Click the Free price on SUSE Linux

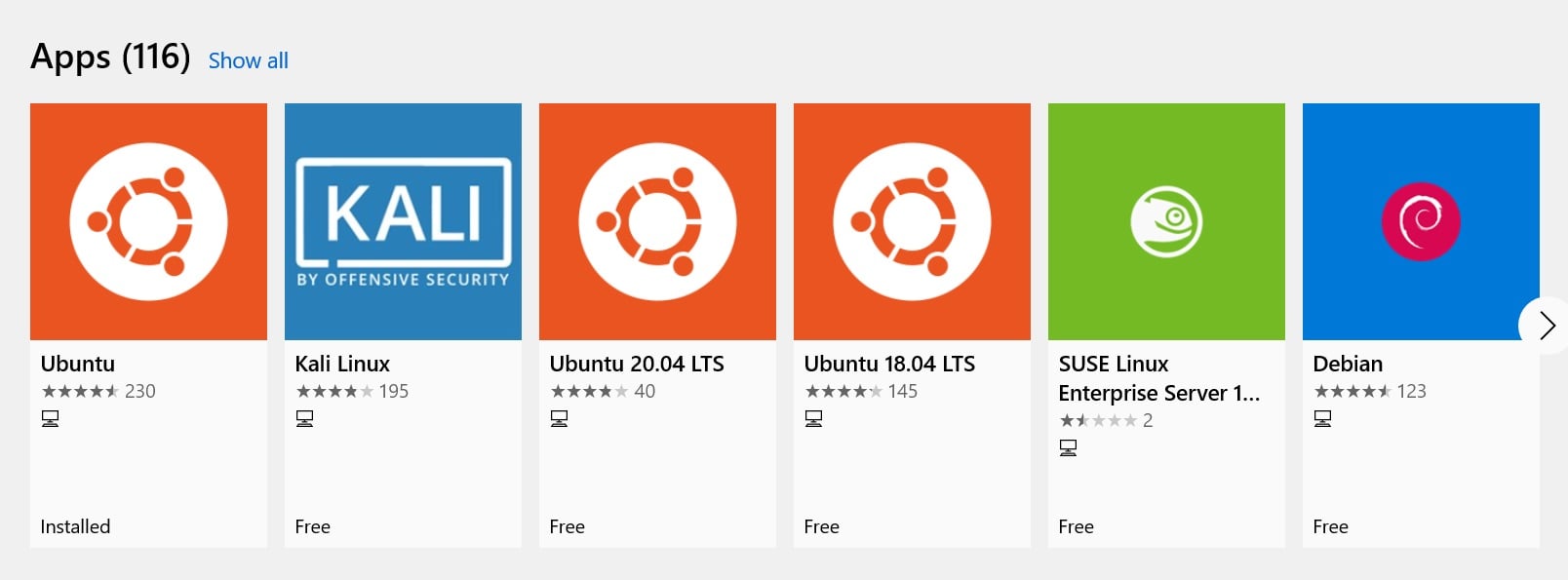coord(1077,526)
